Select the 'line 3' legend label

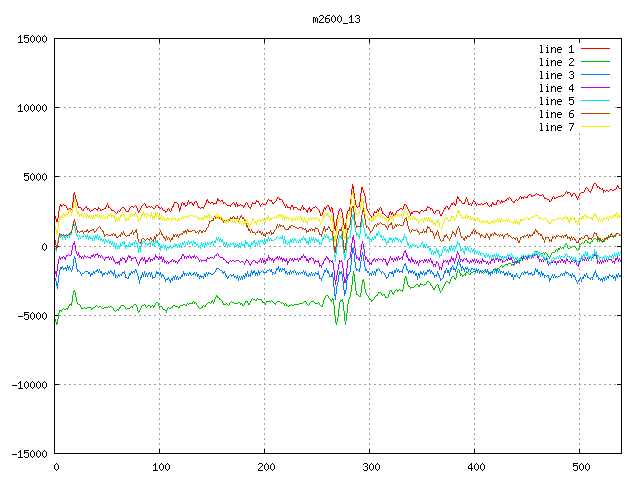[x=556, y=76]
